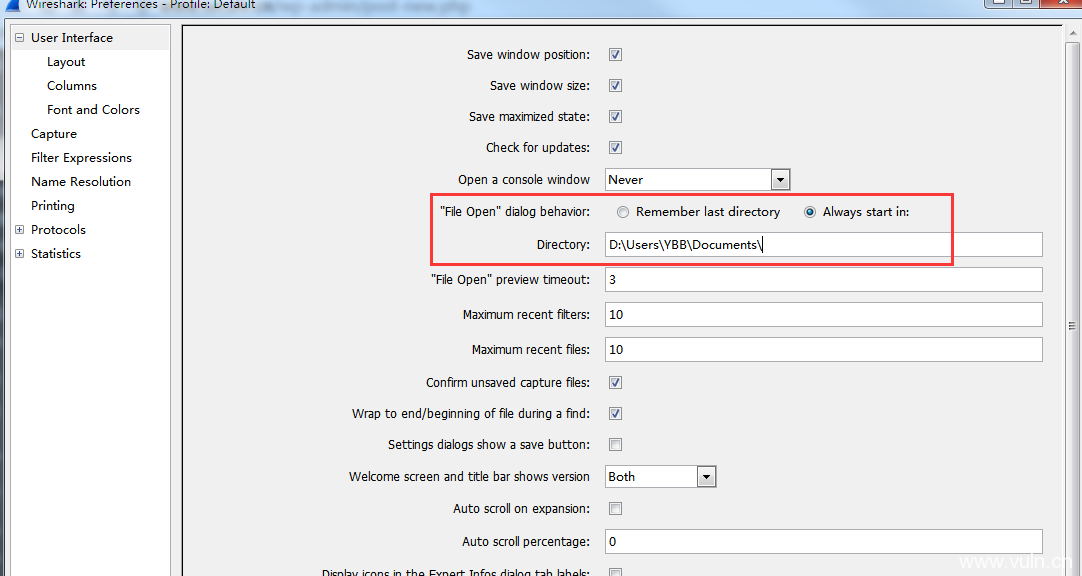Viewport: 1082px width, 576px height.
Task: Click the "Open a console window" label
Action: point(524,179)
